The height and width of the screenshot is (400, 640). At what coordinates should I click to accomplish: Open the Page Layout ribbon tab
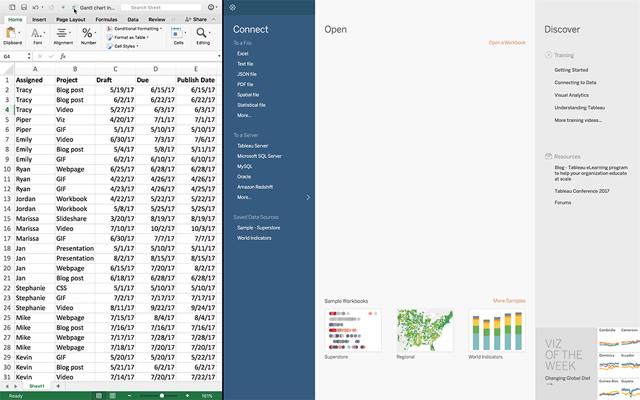click(x=71, y=19)
